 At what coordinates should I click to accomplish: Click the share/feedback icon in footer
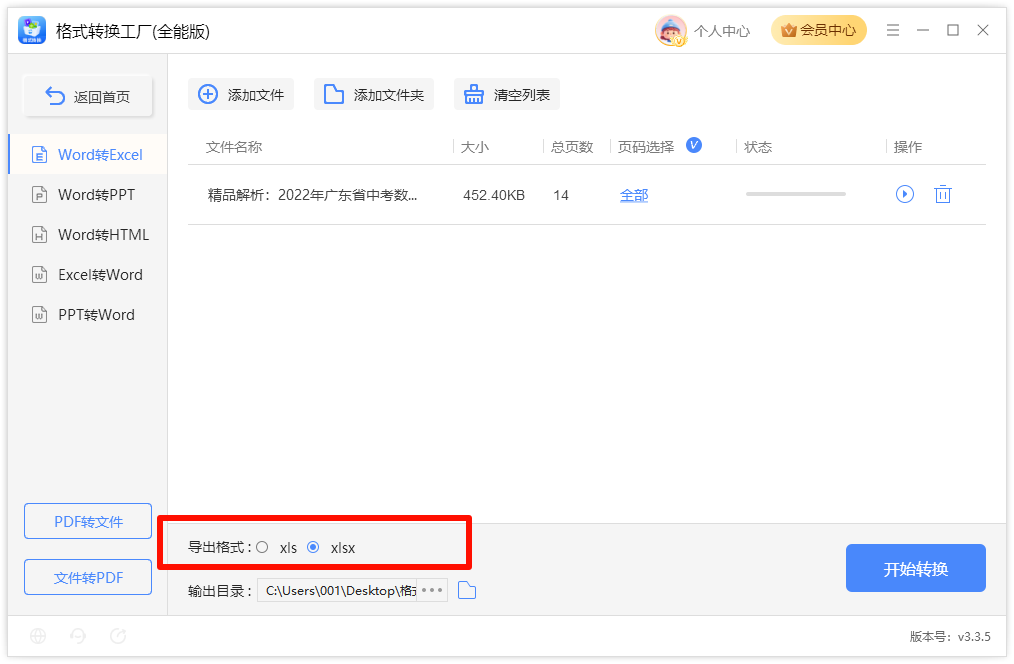point(118,636)
